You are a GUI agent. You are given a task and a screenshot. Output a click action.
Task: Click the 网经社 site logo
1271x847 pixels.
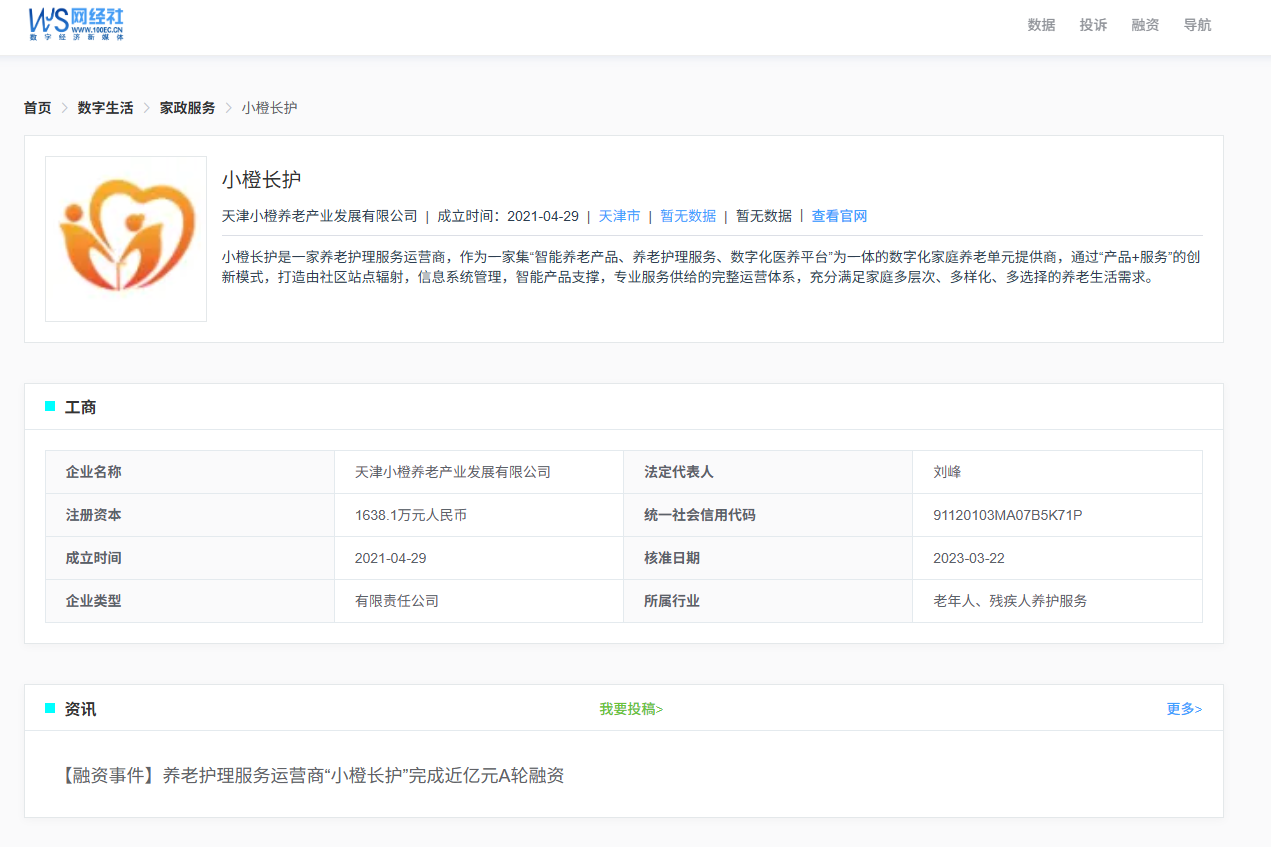76,23
